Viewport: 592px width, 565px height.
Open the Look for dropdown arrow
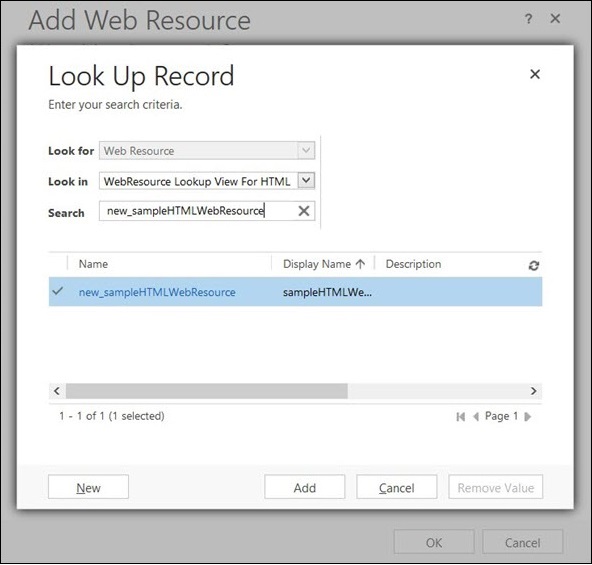(306, 150)
